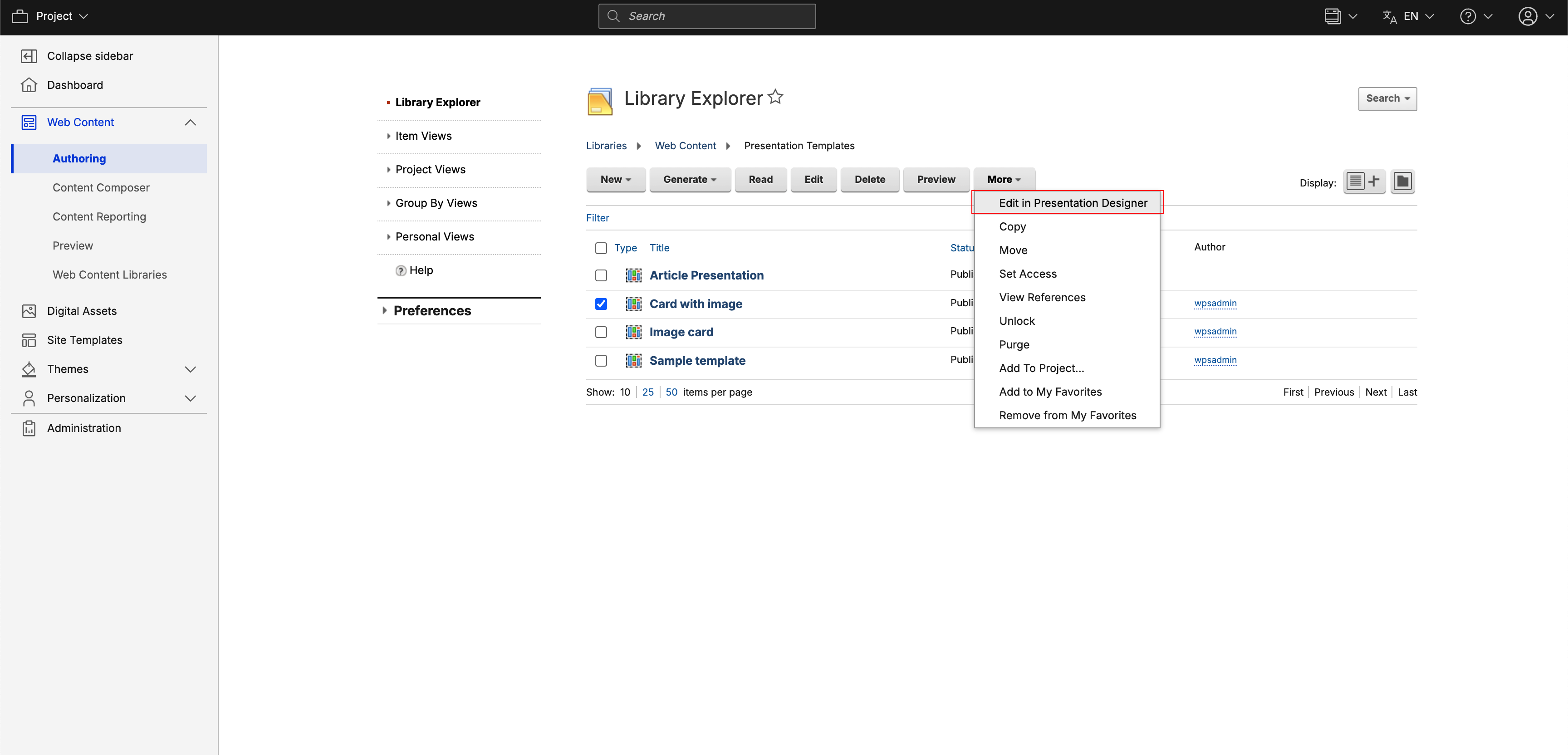Open the Administration clipboard icon
Screen dimensions: 1568x755
(29, 428)
